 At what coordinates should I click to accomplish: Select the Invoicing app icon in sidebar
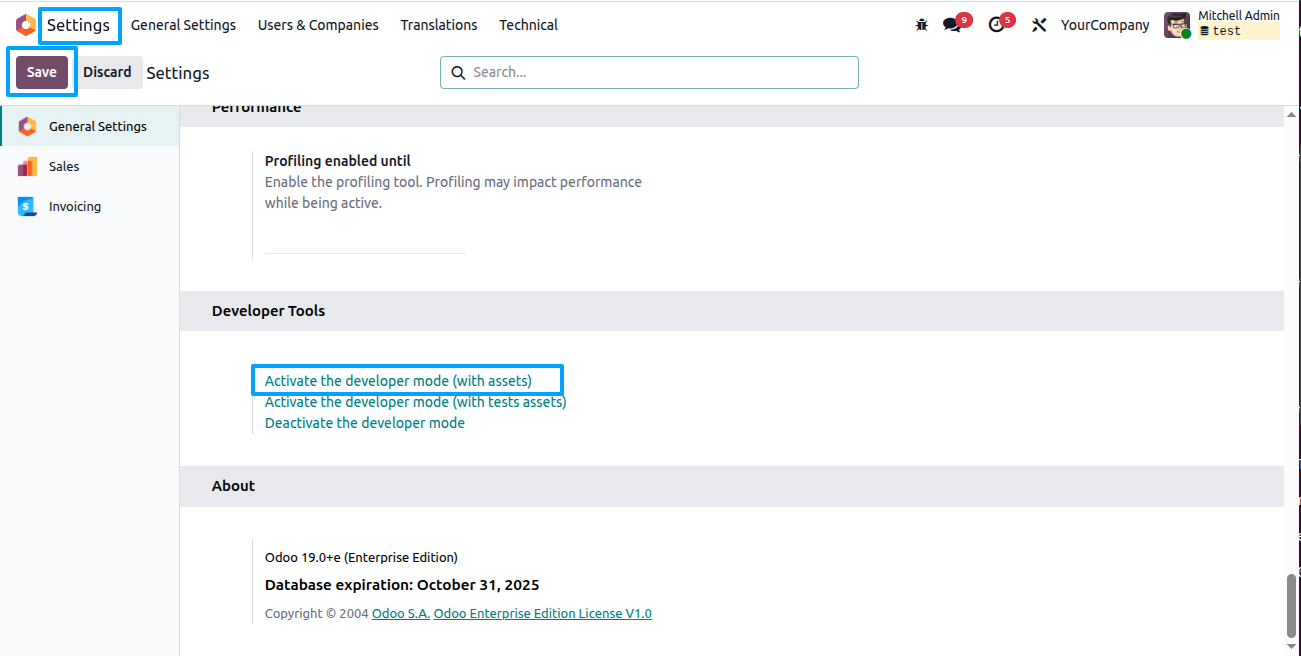[27, 207]
